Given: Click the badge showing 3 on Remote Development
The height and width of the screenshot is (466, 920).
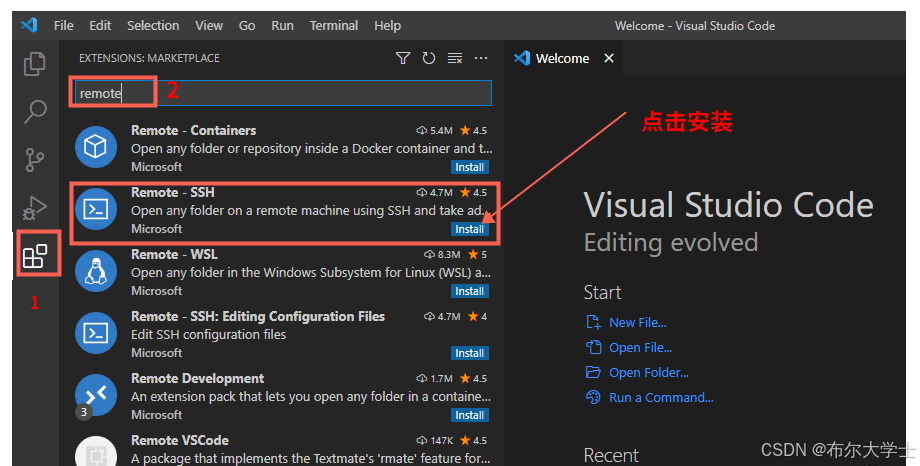Looking at the screenshot, I should (x=84, y=412).
